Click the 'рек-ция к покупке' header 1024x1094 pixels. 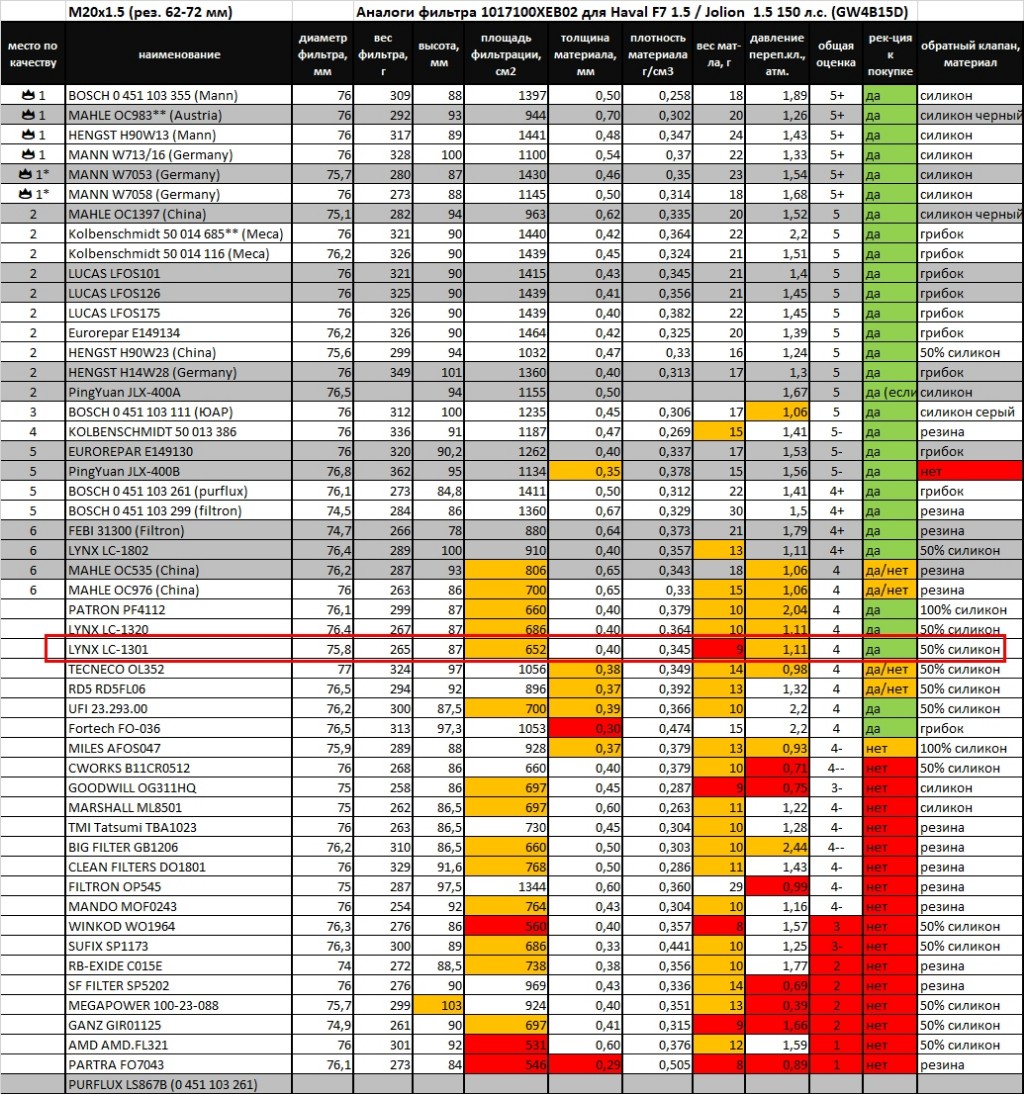[x=890, y=54]
